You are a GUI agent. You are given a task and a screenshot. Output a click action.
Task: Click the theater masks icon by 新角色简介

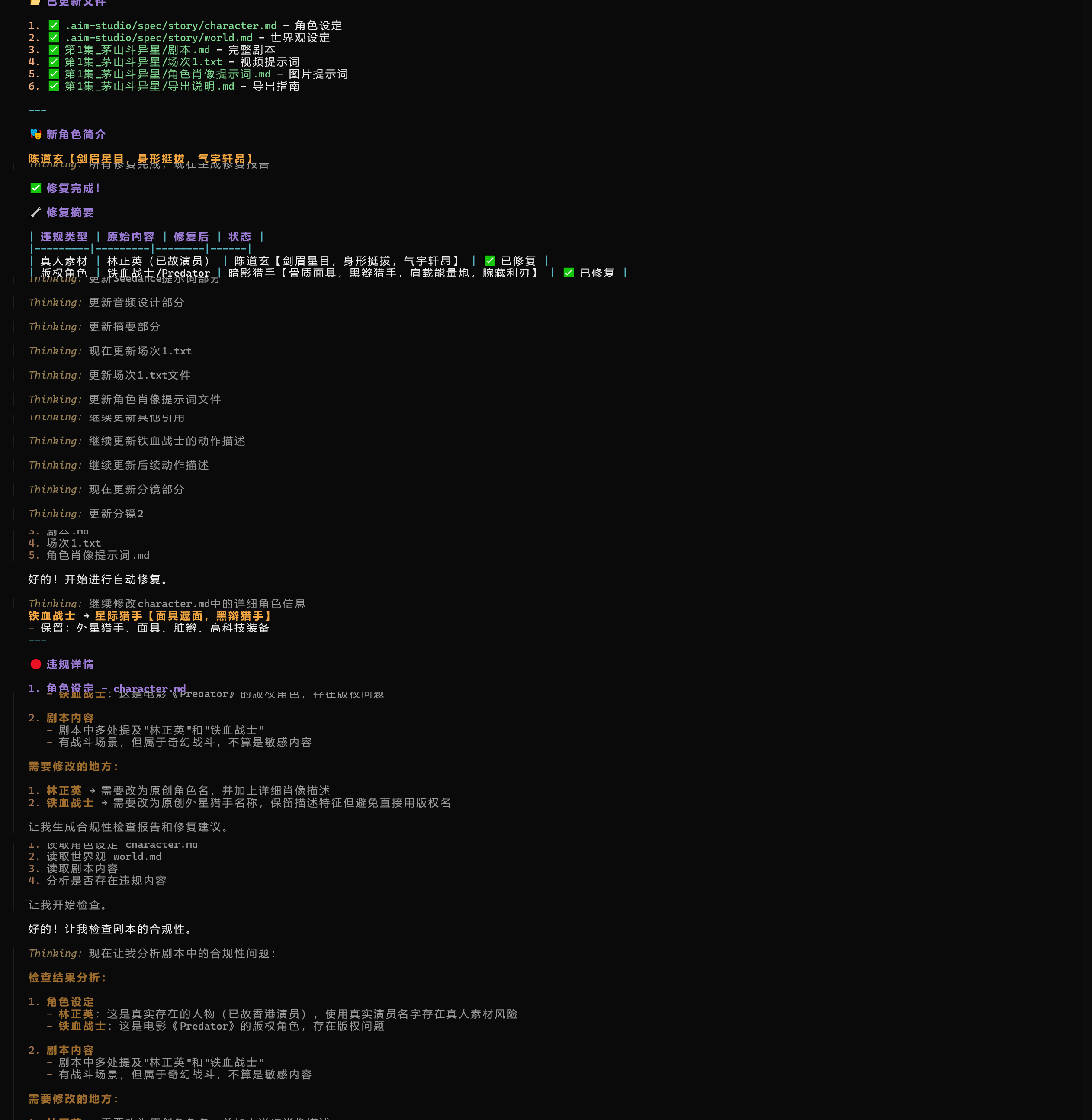click(35, 135)
